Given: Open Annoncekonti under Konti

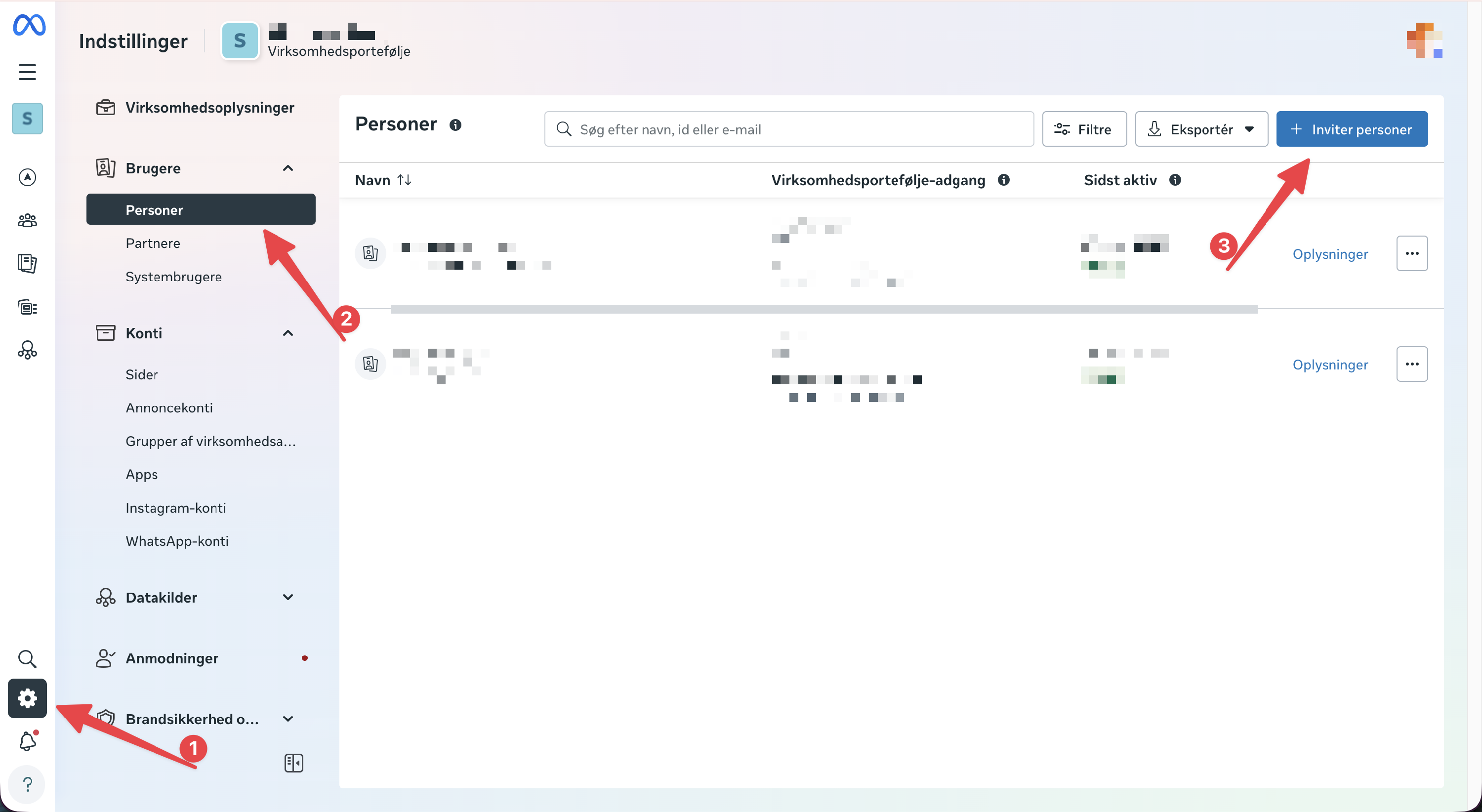Looking at the screenshot, I should [x=168, y=407].
